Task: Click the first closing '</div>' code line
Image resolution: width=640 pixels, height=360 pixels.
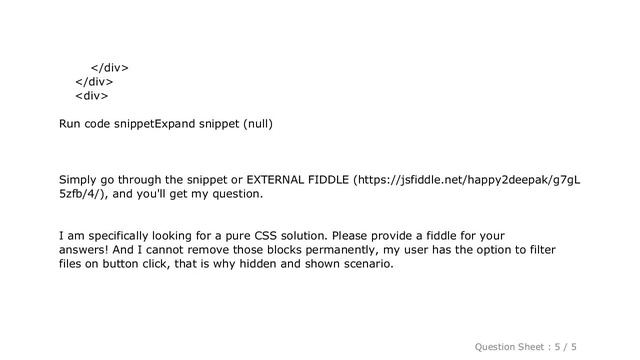Action: pyautogui.click(x=110, y=68)
